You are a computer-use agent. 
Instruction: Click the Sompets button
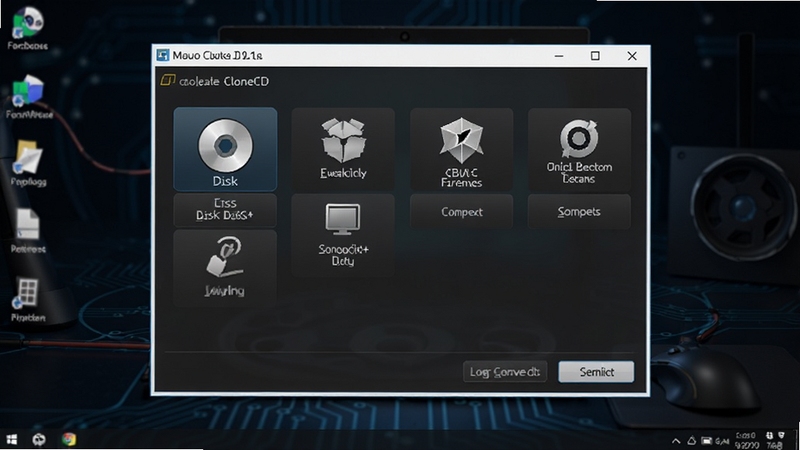click(579, 211)
